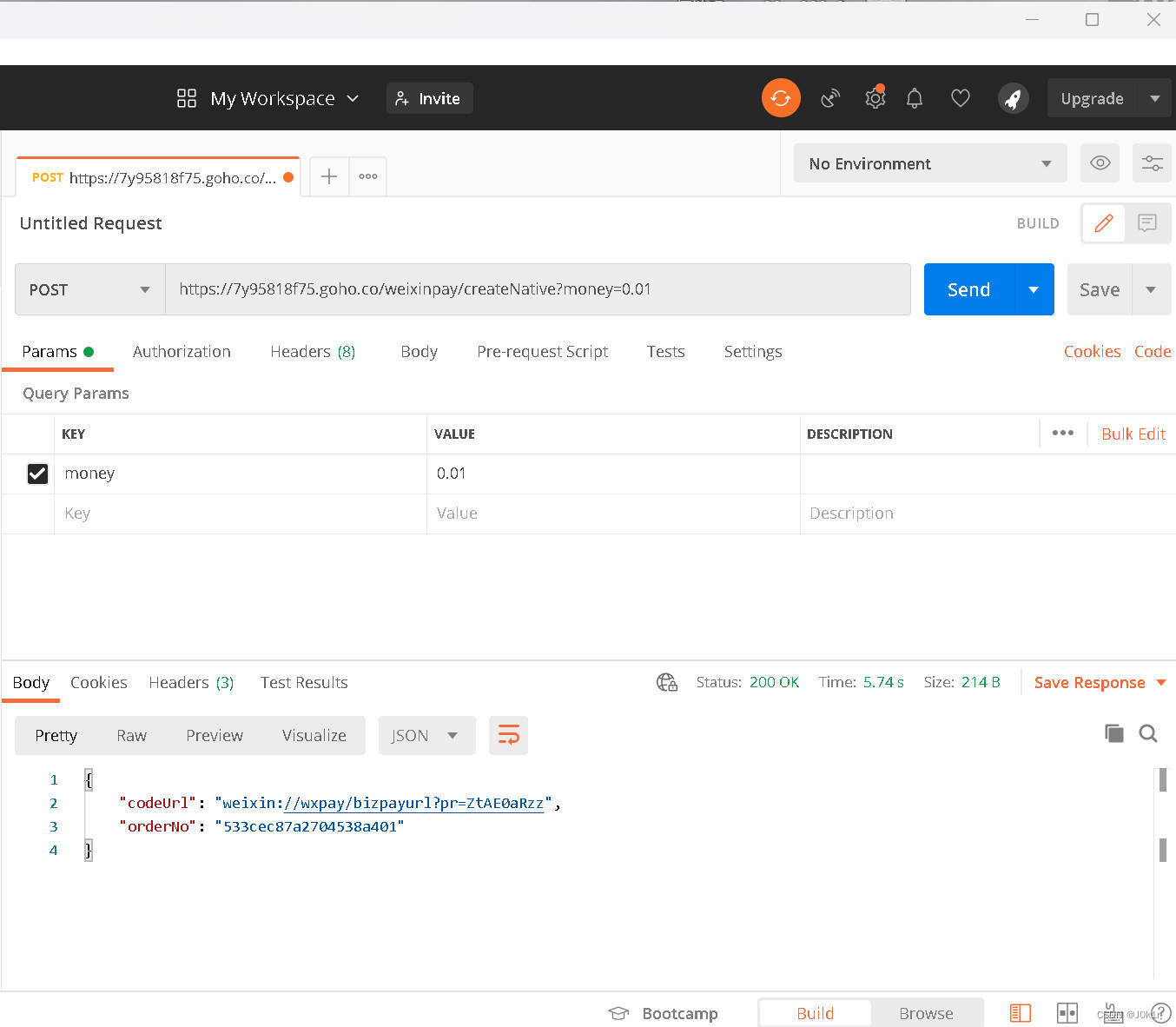1176x1027 pixels.
Task: Expand the Send button dropdown arrow
Action: tap(1034, 289)
